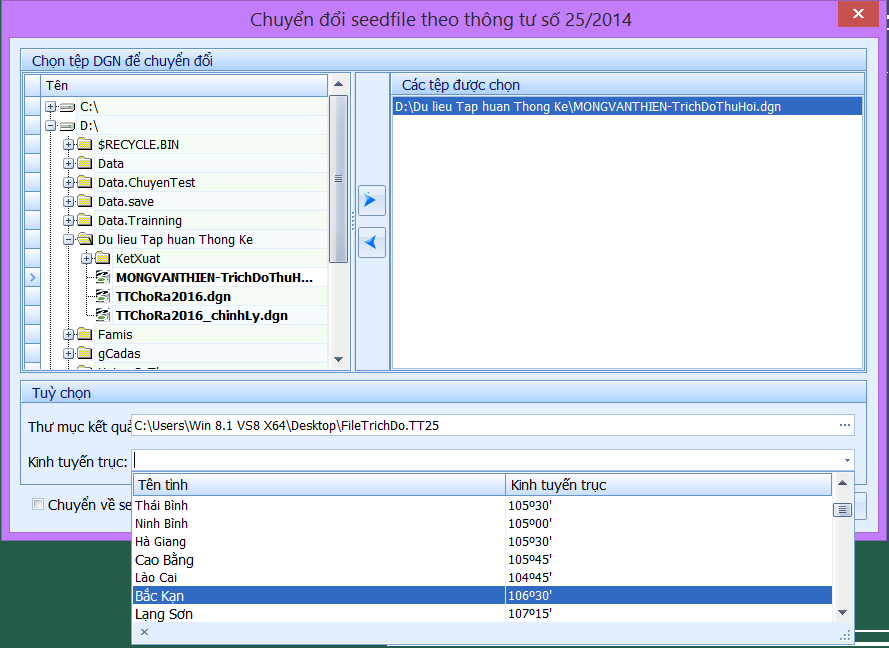This screenshot has height=648, width=889.
Task: Select the MONGVANTHIEN-TrichDoThuHoi.dgn entry in selected files
Action: [587, 106]
